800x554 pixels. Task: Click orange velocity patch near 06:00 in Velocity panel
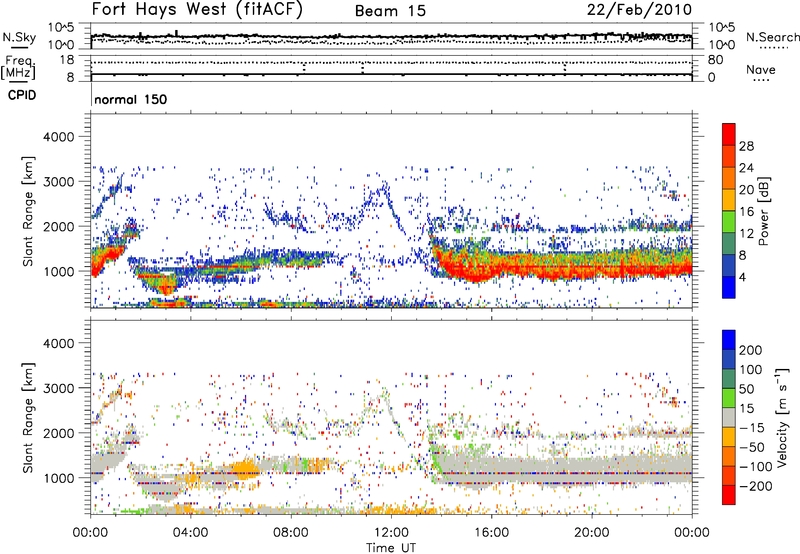[245, 469]
